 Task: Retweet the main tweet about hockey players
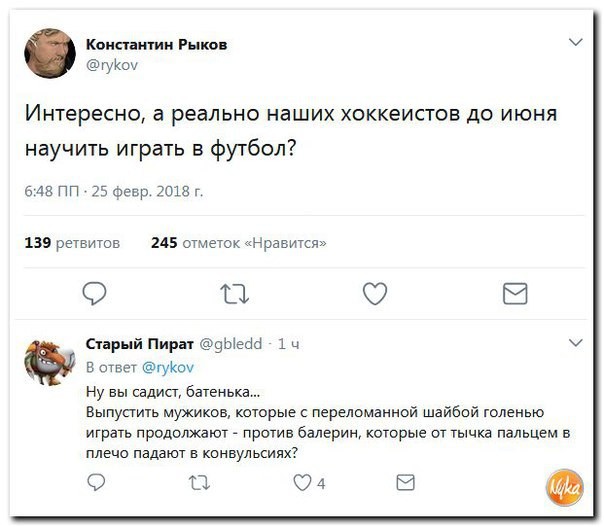coord(234,293)
